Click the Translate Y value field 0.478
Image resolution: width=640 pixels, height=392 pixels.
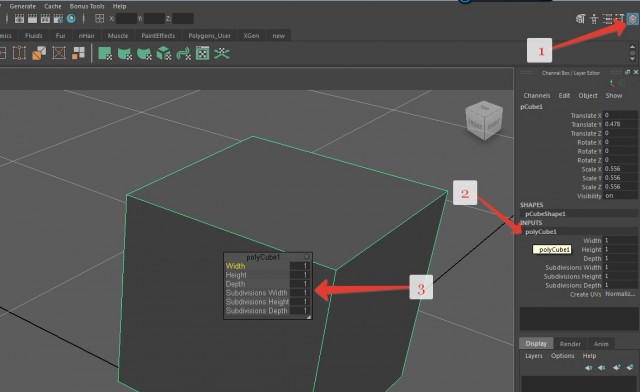(620, 124)
